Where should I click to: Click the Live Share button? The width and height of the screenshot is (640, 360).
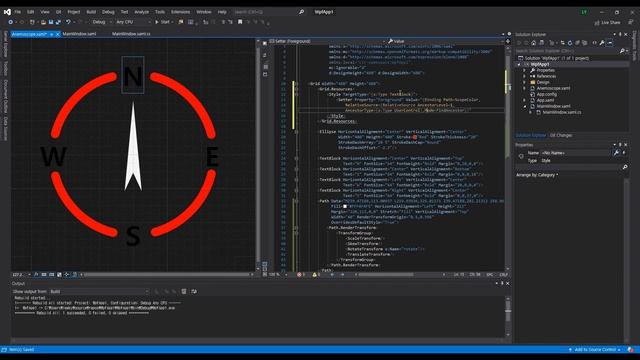pos(607,22)
